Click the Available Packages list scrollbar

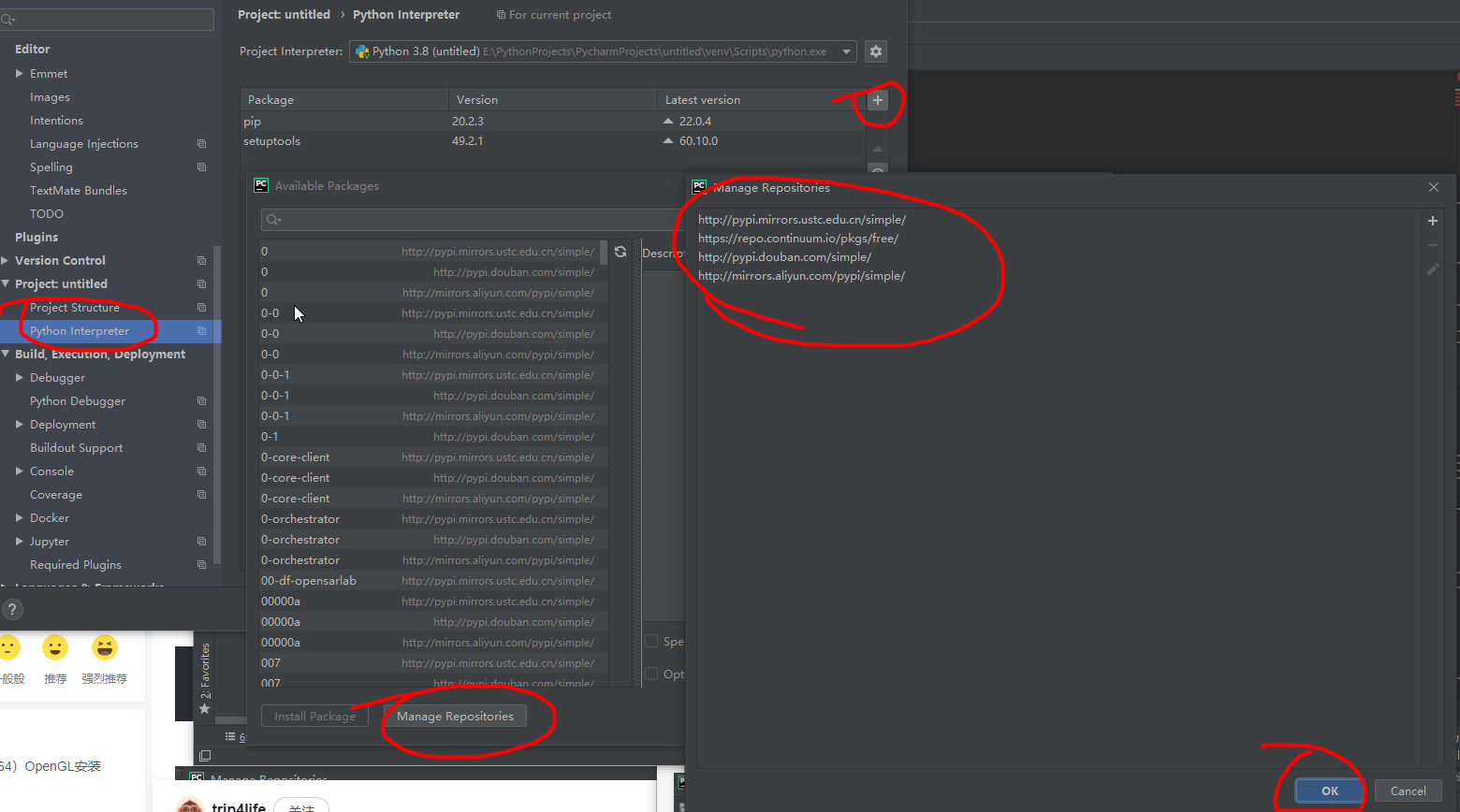coord(604,253)
